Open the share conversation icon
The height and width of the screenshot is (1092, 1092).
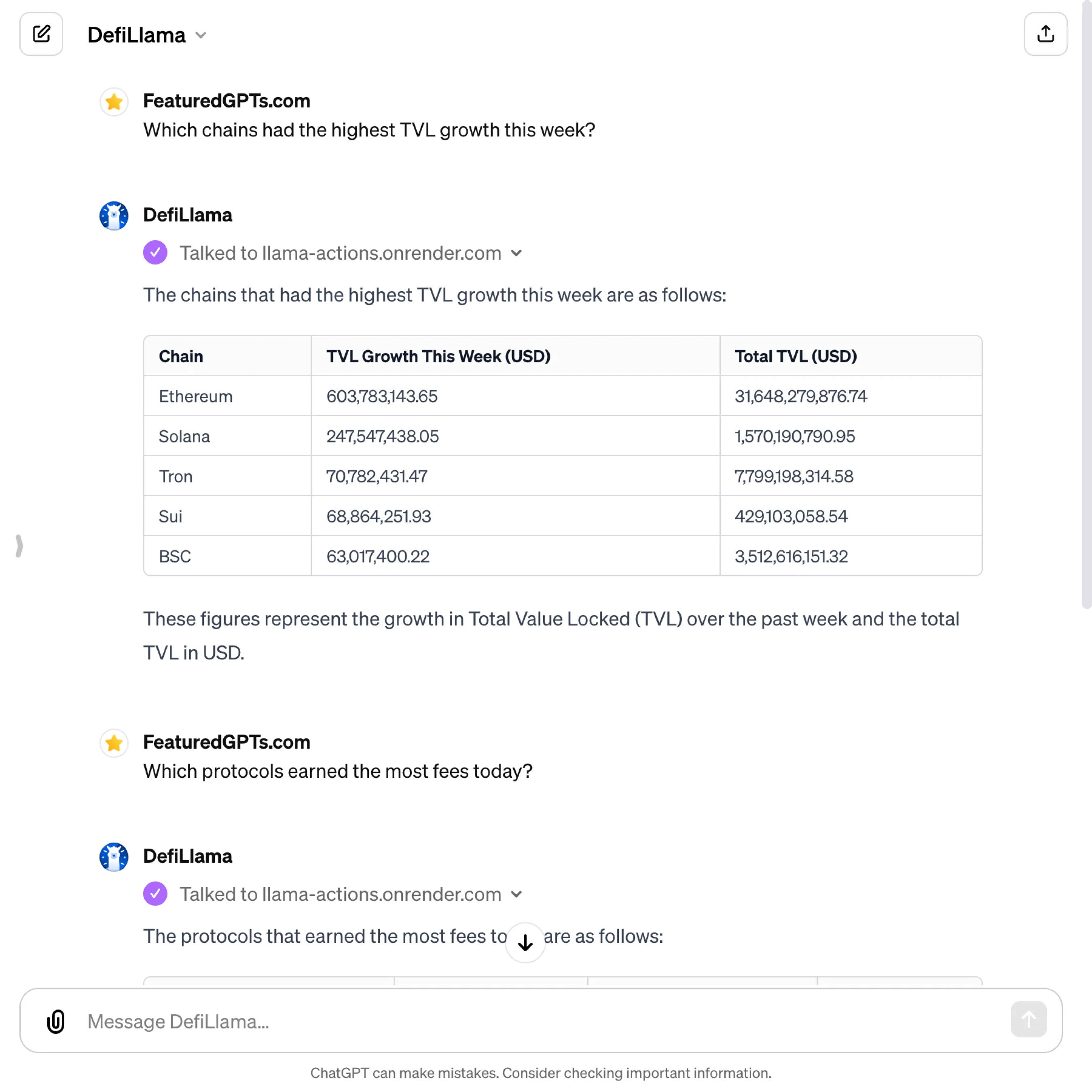(x=1045, y=34)
